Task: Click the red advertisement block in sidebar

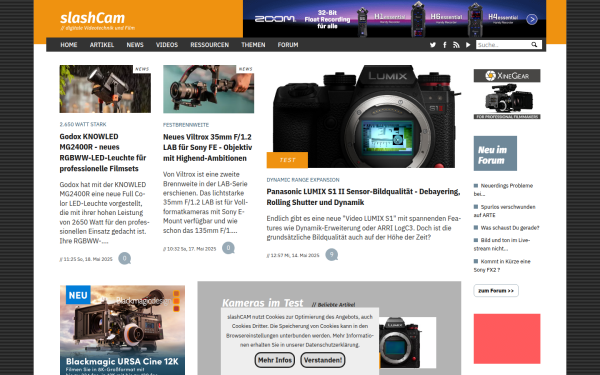Action: [x=507, y=339]
